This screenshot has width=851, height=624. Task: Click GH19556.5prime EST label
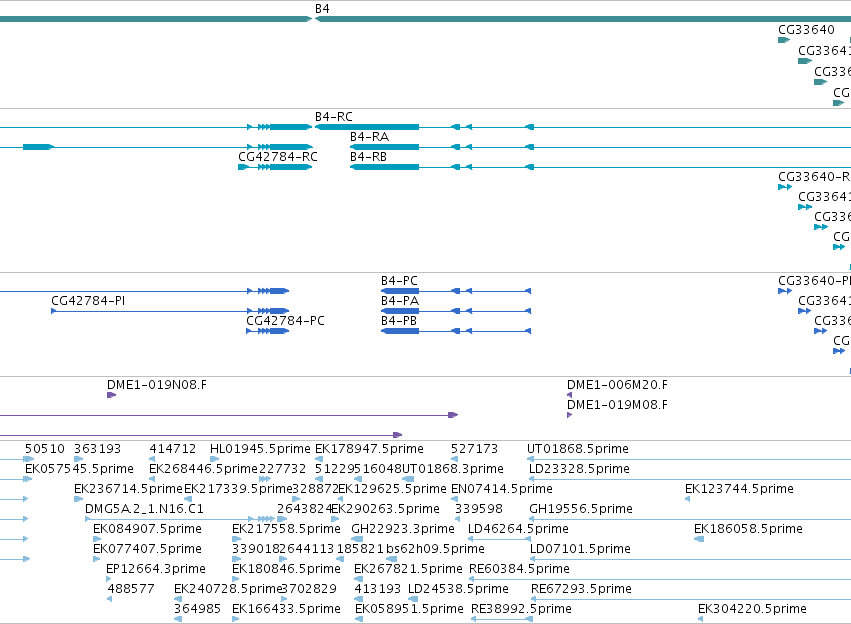pyautogui.click(x=581, y=510)
